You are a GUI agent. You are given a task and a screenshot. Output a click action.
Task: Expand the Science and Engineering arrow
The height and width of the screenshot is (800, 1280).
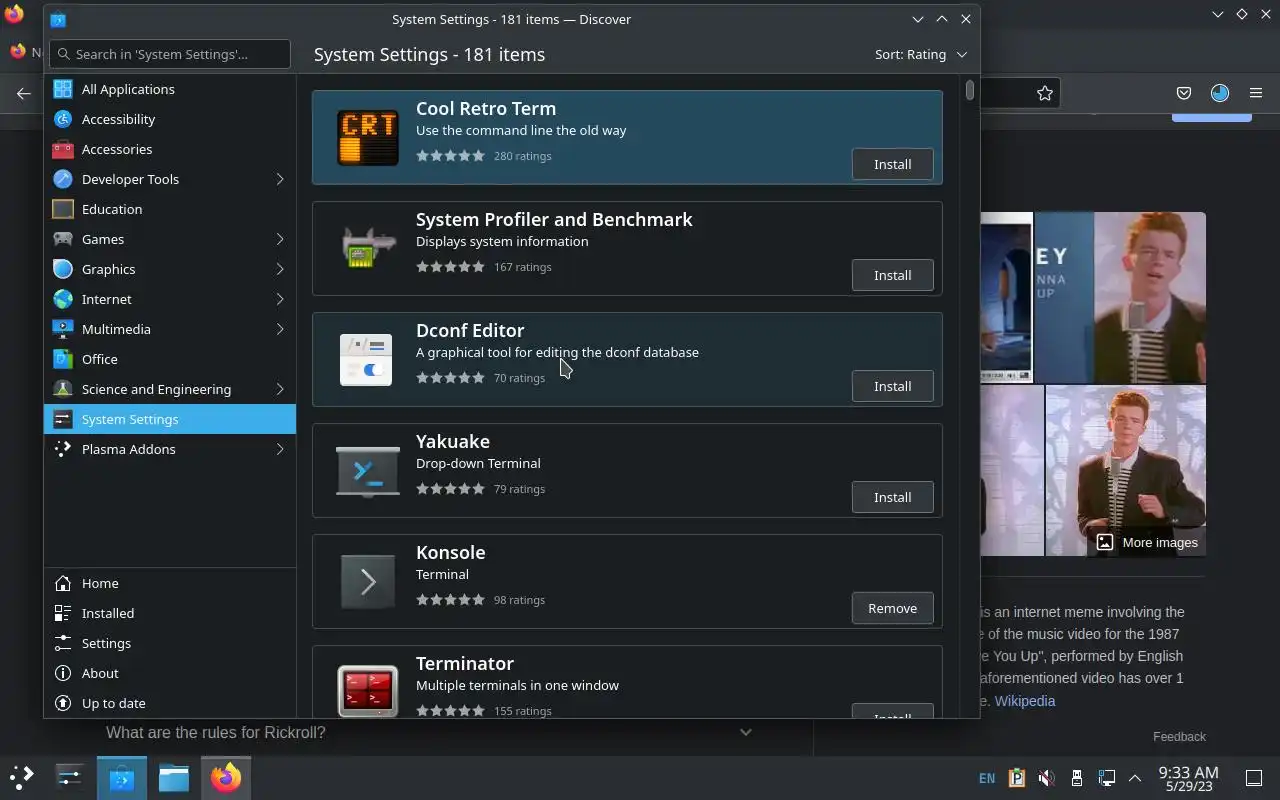[x=280, y=389]
